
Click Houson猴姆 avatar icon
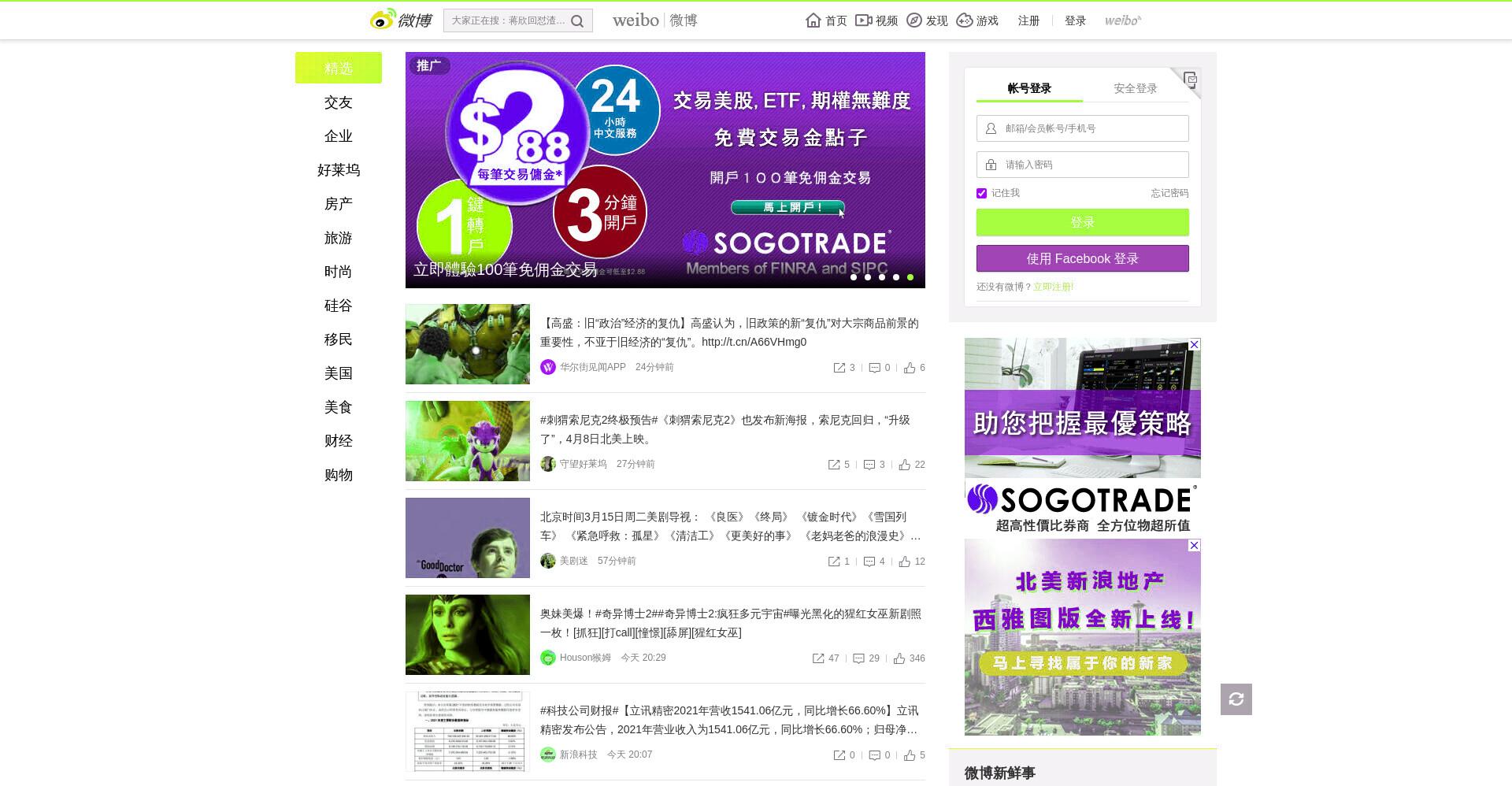[x=548, y=658]
